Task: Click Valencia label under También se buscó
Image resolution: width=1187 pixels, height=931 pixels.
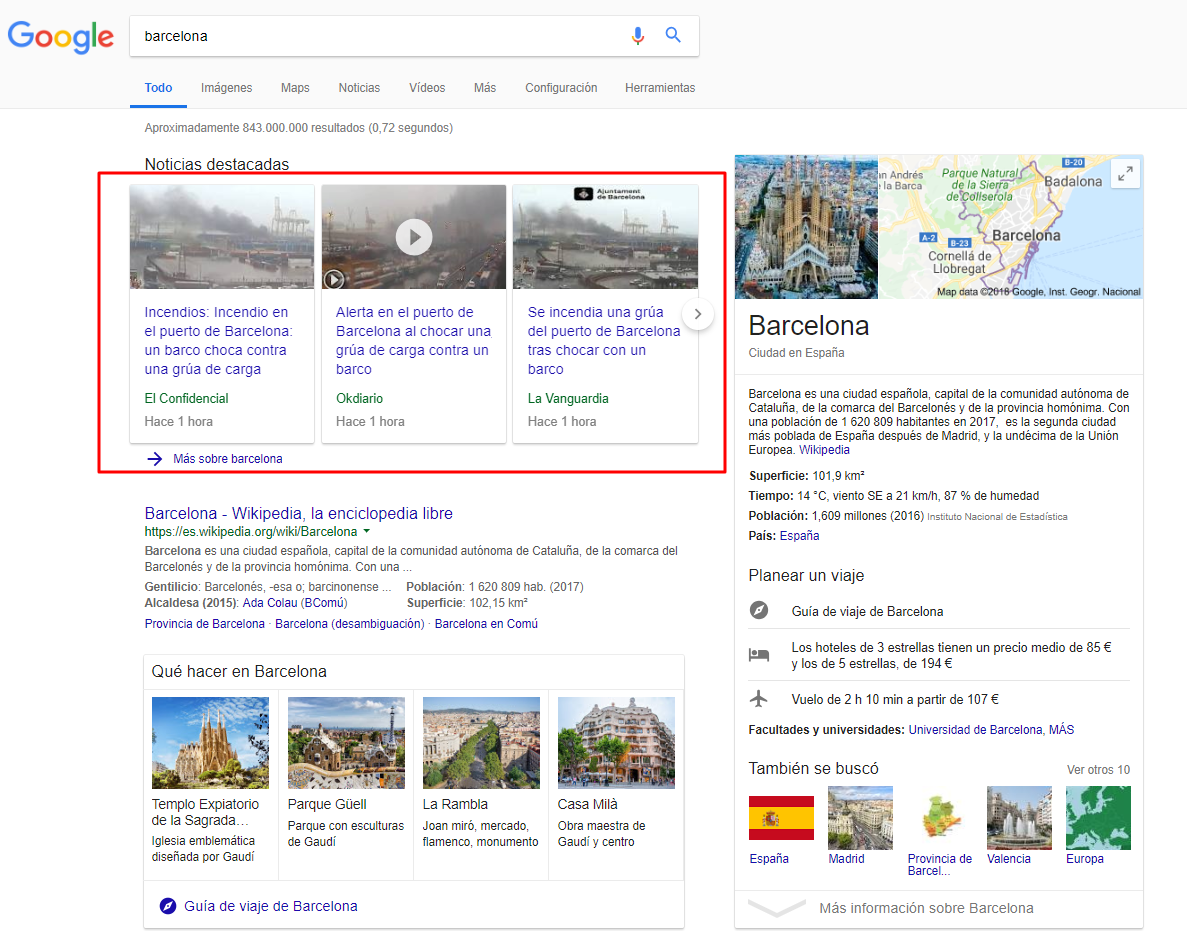Action: click(1009, 859)
